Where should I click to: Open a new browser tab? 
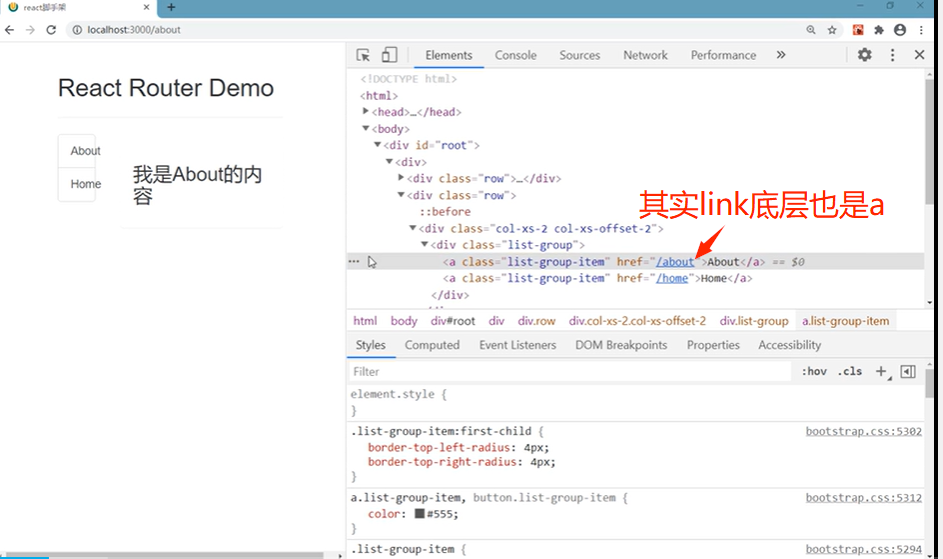click(171, 7)
